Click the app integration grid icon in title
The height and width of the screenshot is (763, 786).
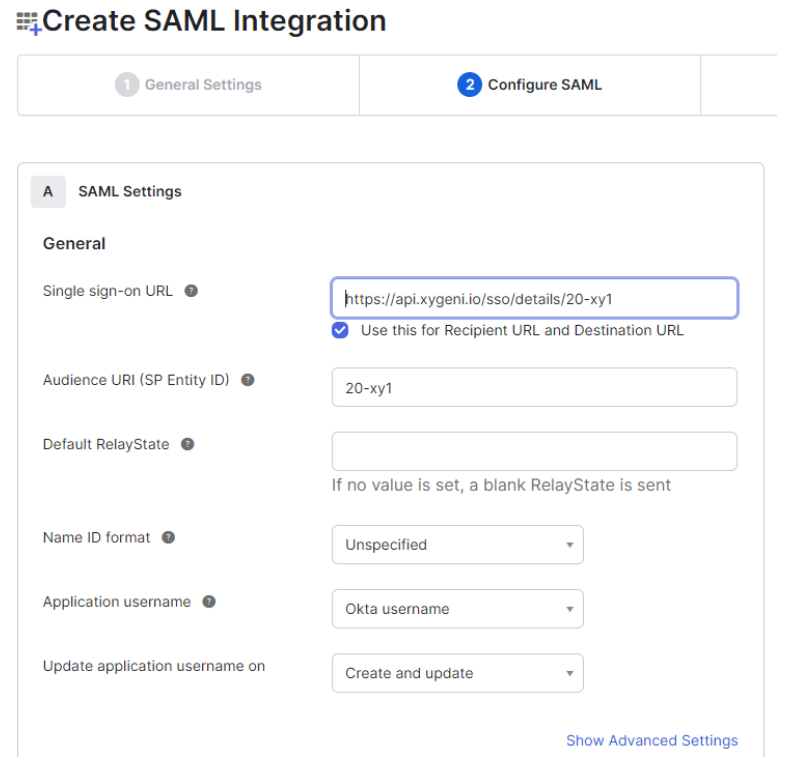click(x=28, y=23)
